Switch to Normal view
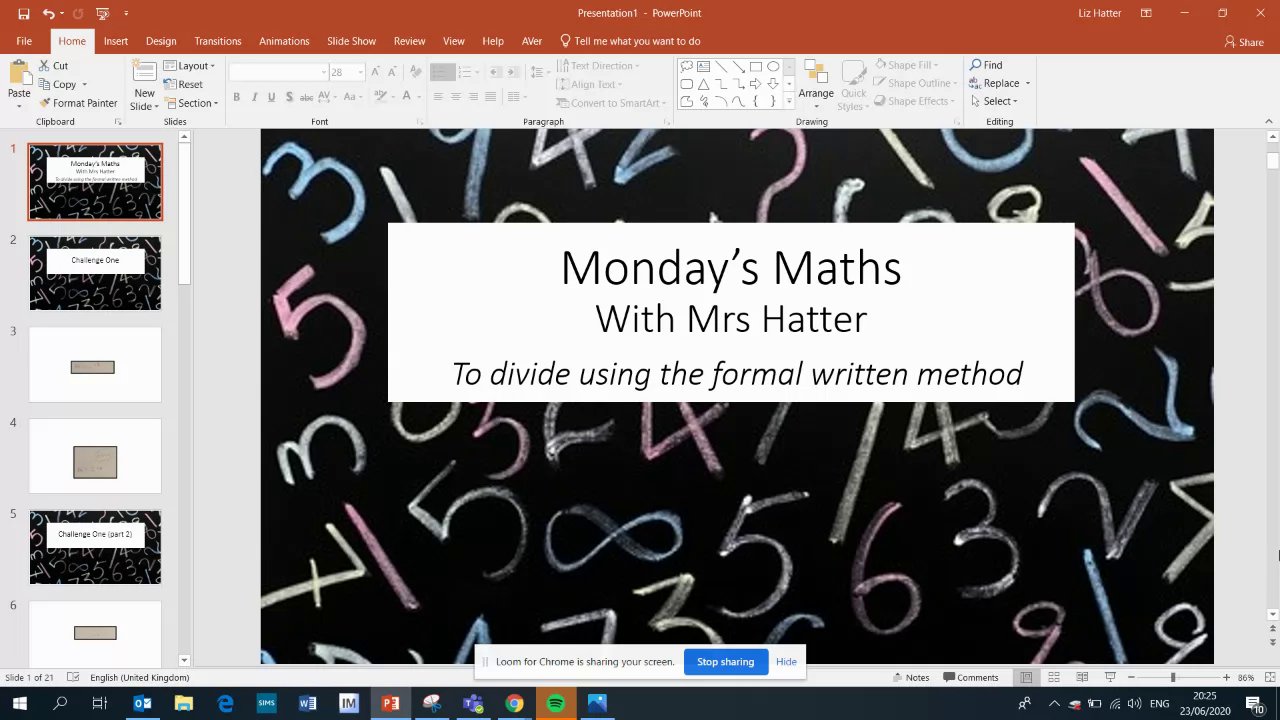 tap(1026, 677)
